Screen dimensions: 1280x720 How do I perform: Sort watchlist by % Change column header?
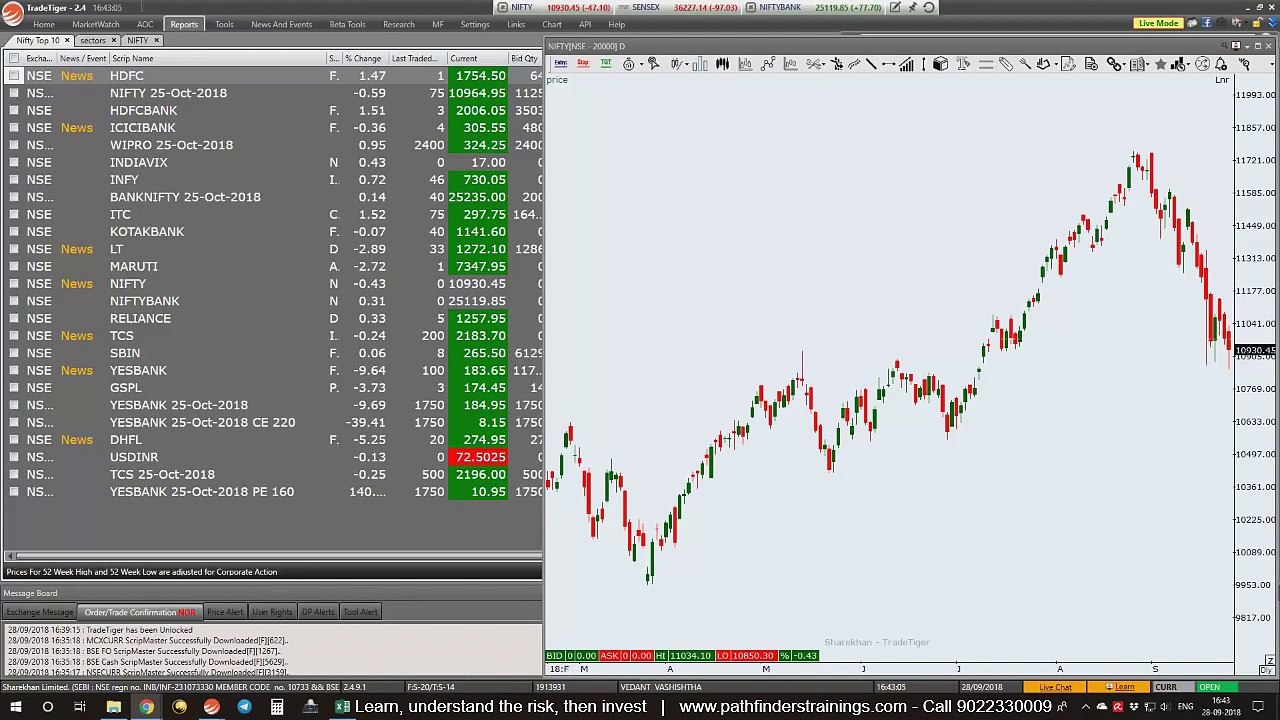pos(364,58)
